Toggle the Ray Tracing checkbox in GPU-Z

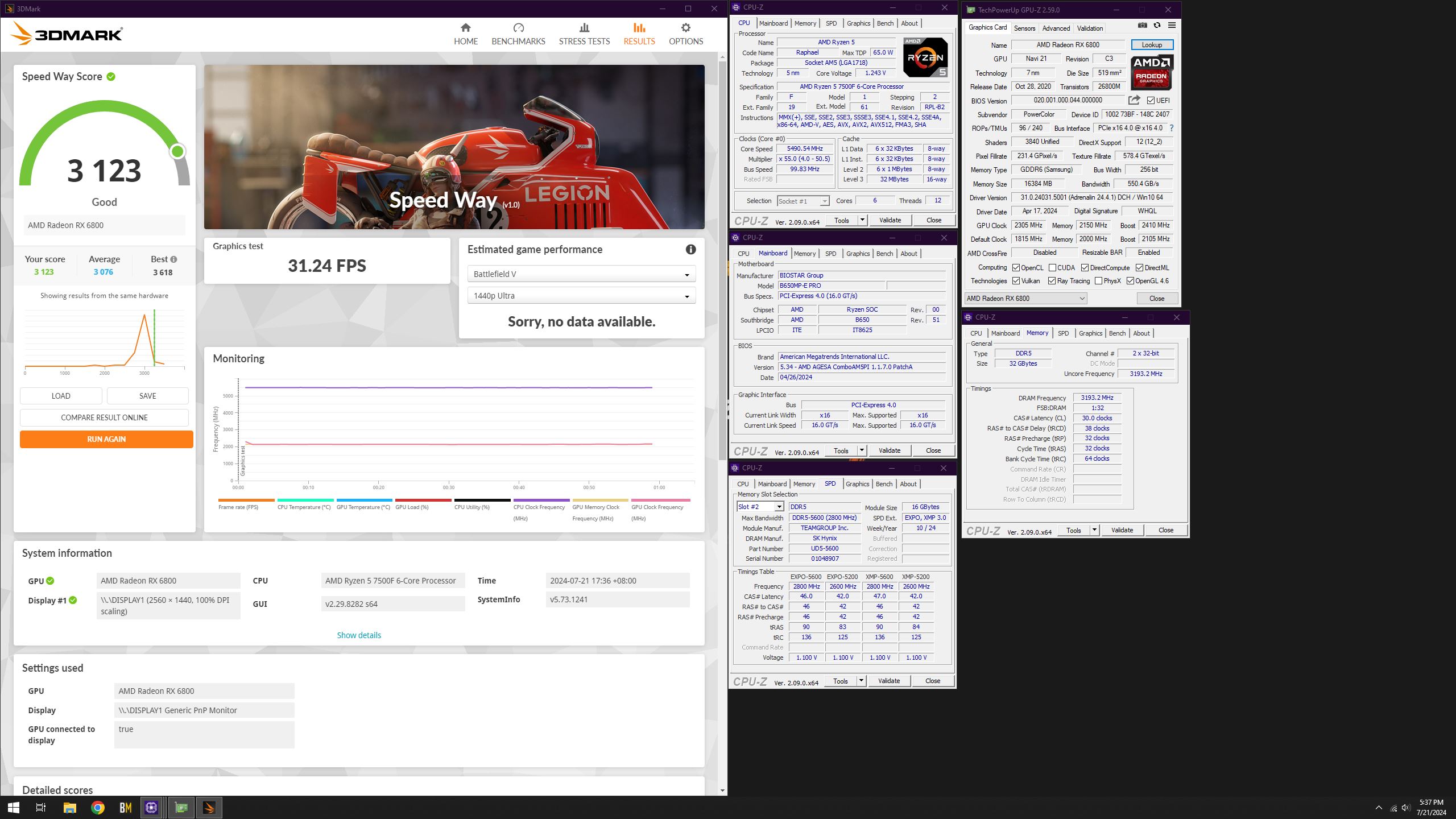pos(1052,281)
